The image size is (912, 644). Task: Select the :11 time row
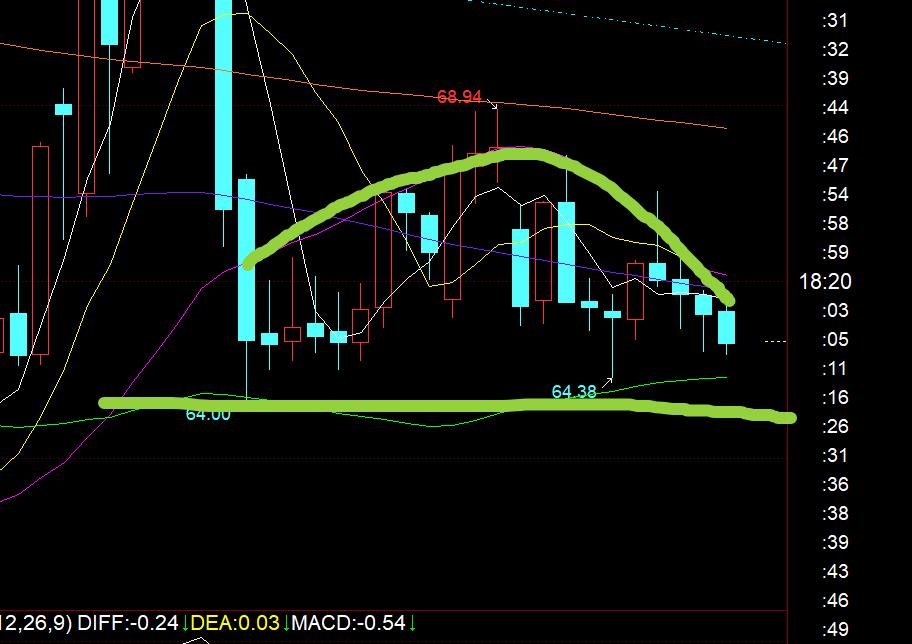[834, 369]
